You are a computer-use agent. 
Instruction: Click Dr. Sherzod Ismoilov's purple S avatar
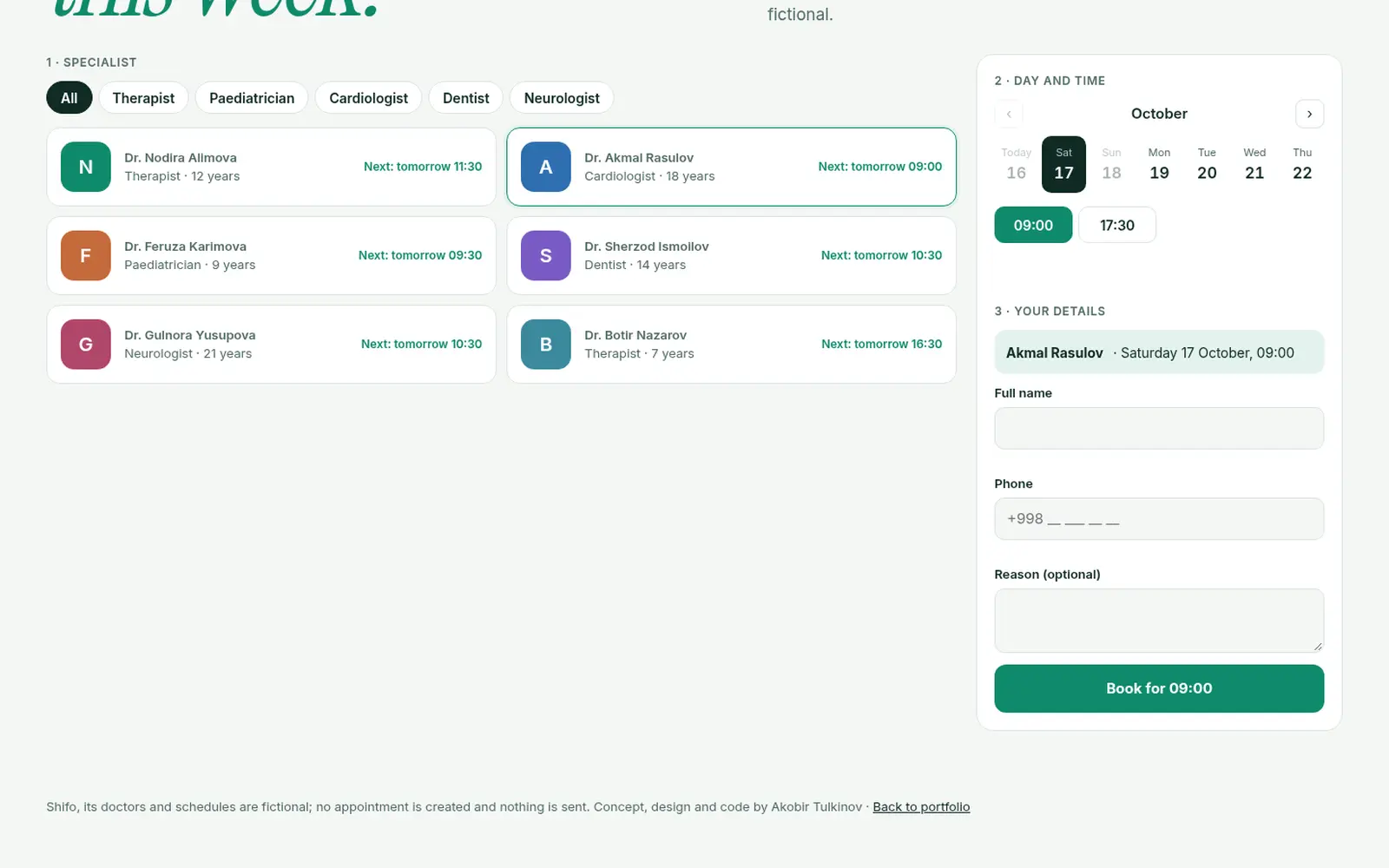click(x=546, y=255)
